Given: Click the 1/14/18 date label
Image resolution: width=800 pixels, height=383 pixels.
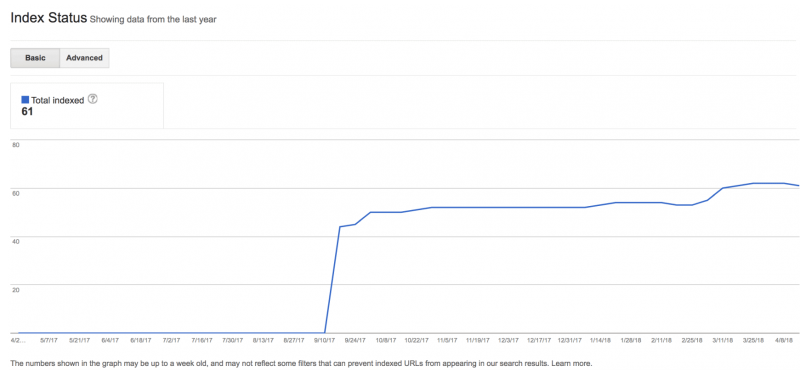Looking at the screenshot, I should pyautogui.click(x=601, y=340).
